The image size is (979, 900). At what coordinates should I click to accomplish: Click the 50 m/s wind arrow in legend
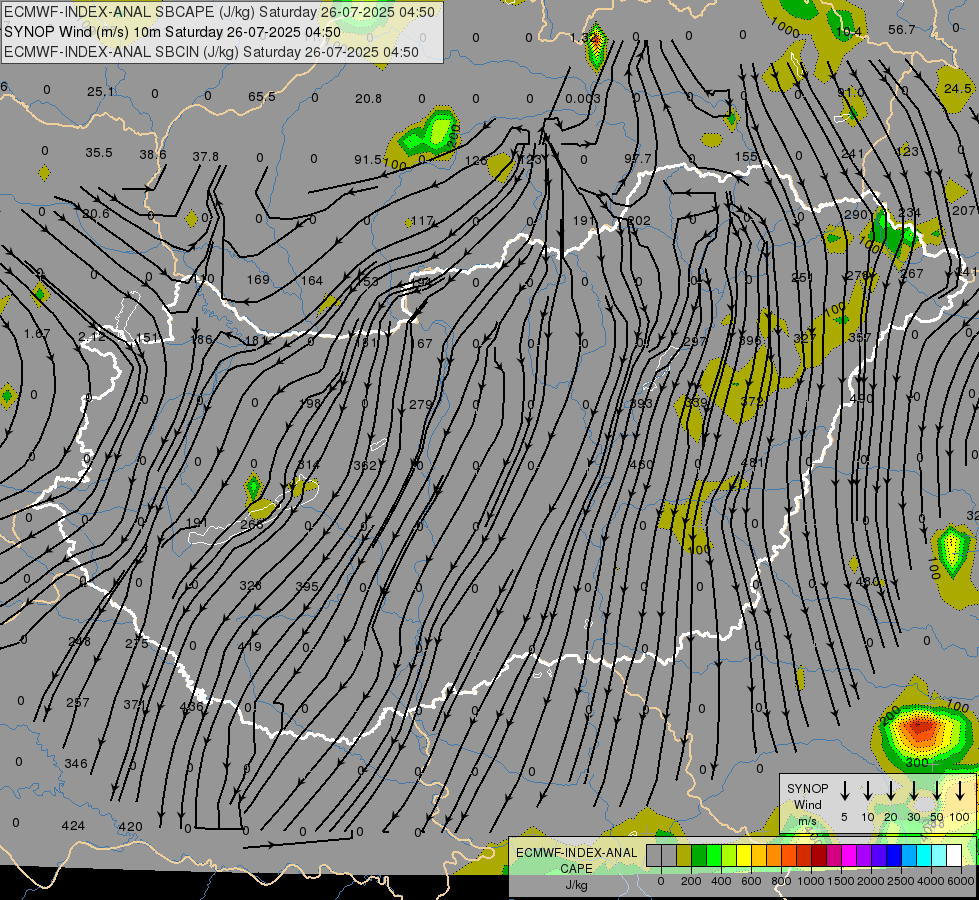click(937, 790)
